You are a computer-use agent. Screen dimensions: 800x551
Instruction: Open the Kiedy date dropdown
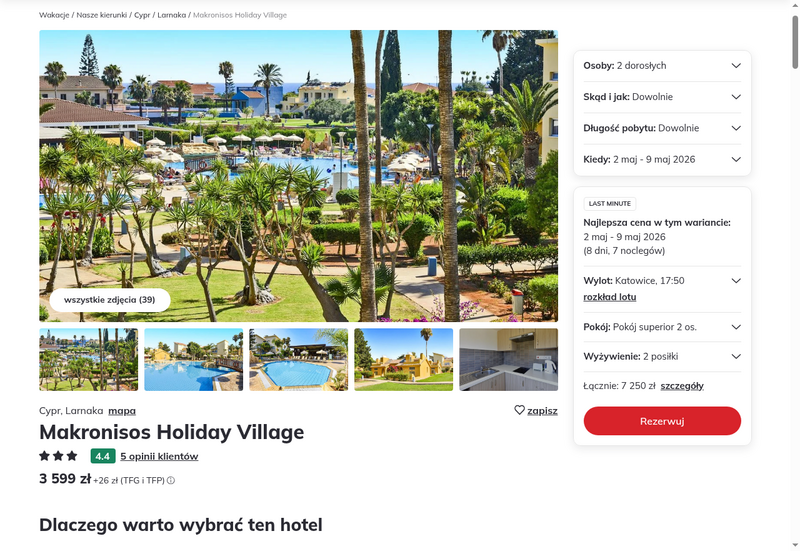pos(662,159)
